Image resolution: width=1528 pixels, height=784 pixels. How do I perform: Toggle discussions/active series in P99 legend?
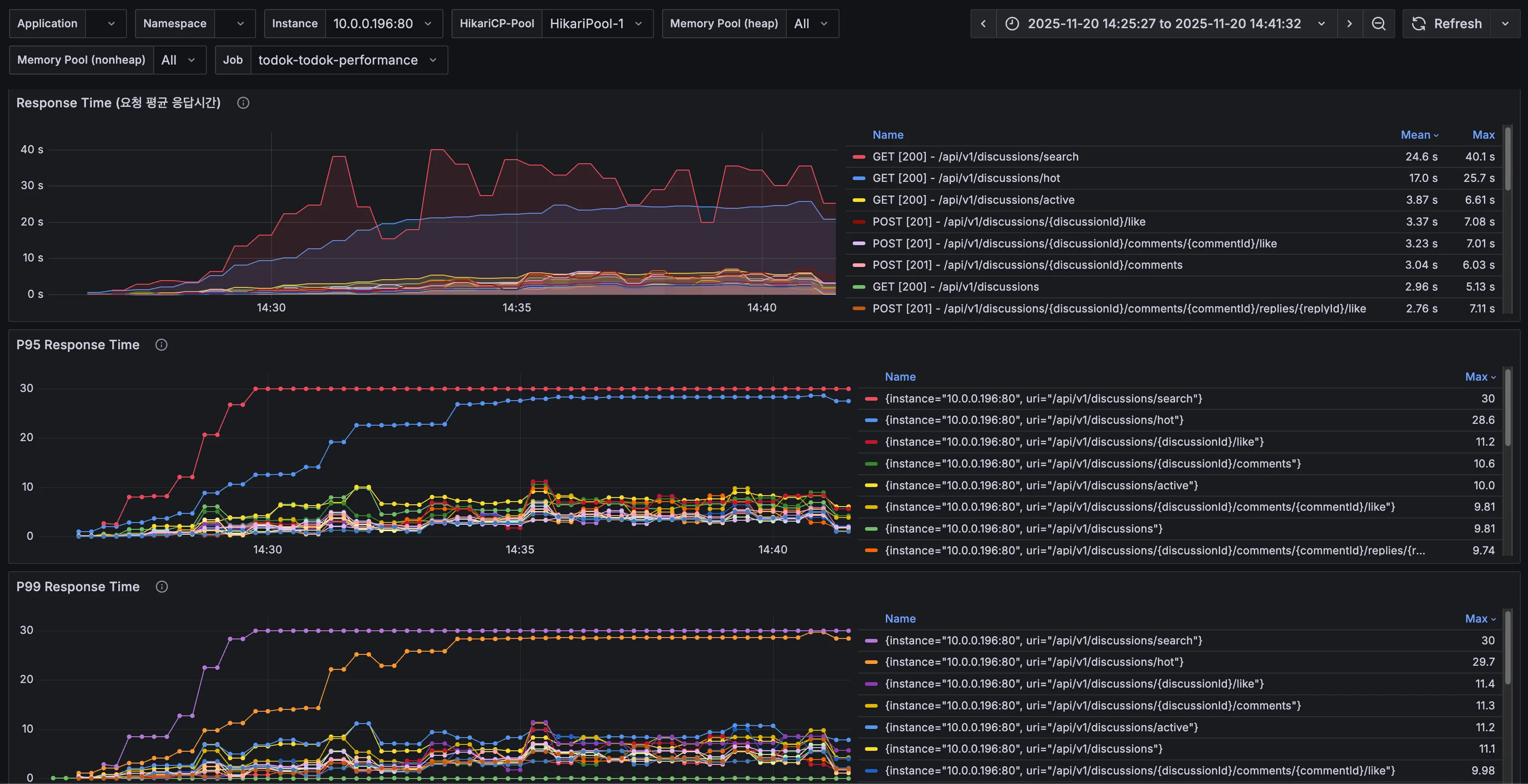point(1041,727)
